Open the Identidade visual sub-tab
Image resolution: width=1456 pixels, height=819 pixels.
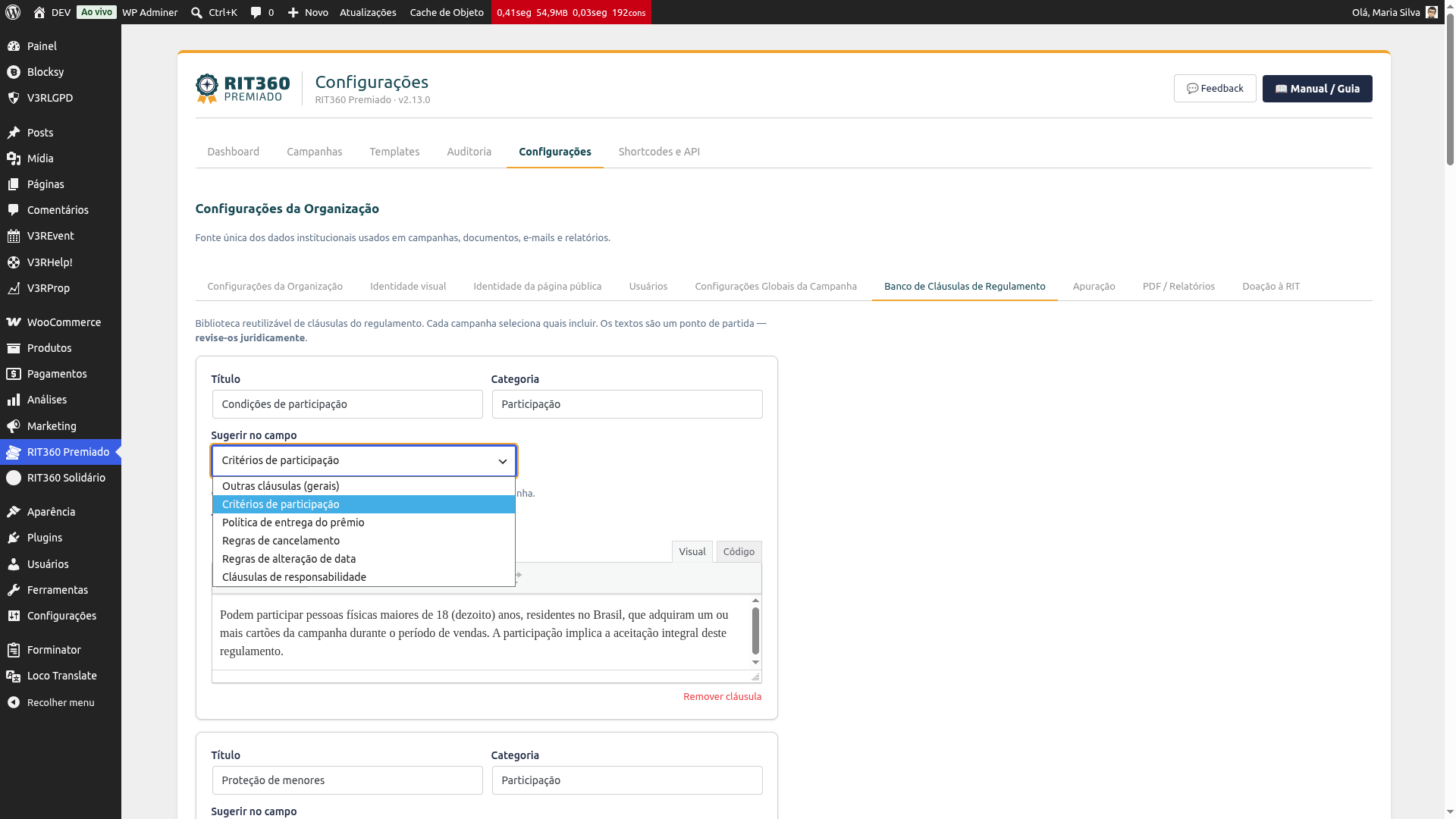click(408, 287)
